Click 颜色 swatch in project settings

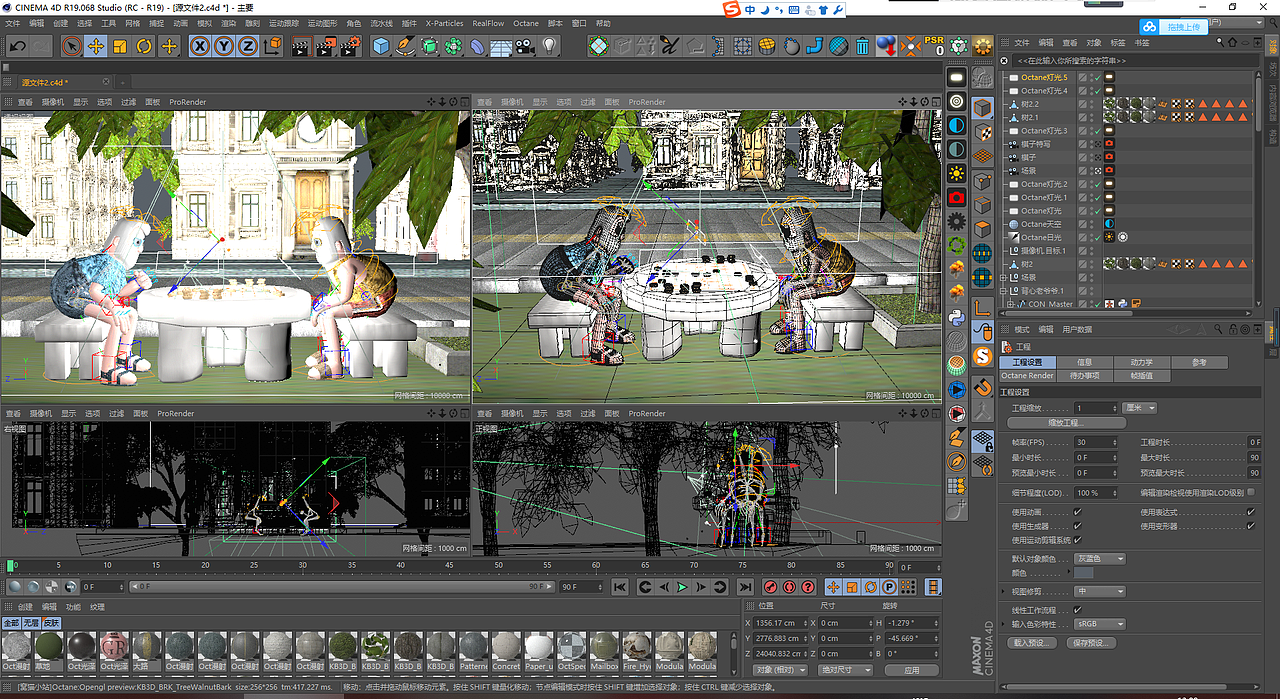(1083, 573)
